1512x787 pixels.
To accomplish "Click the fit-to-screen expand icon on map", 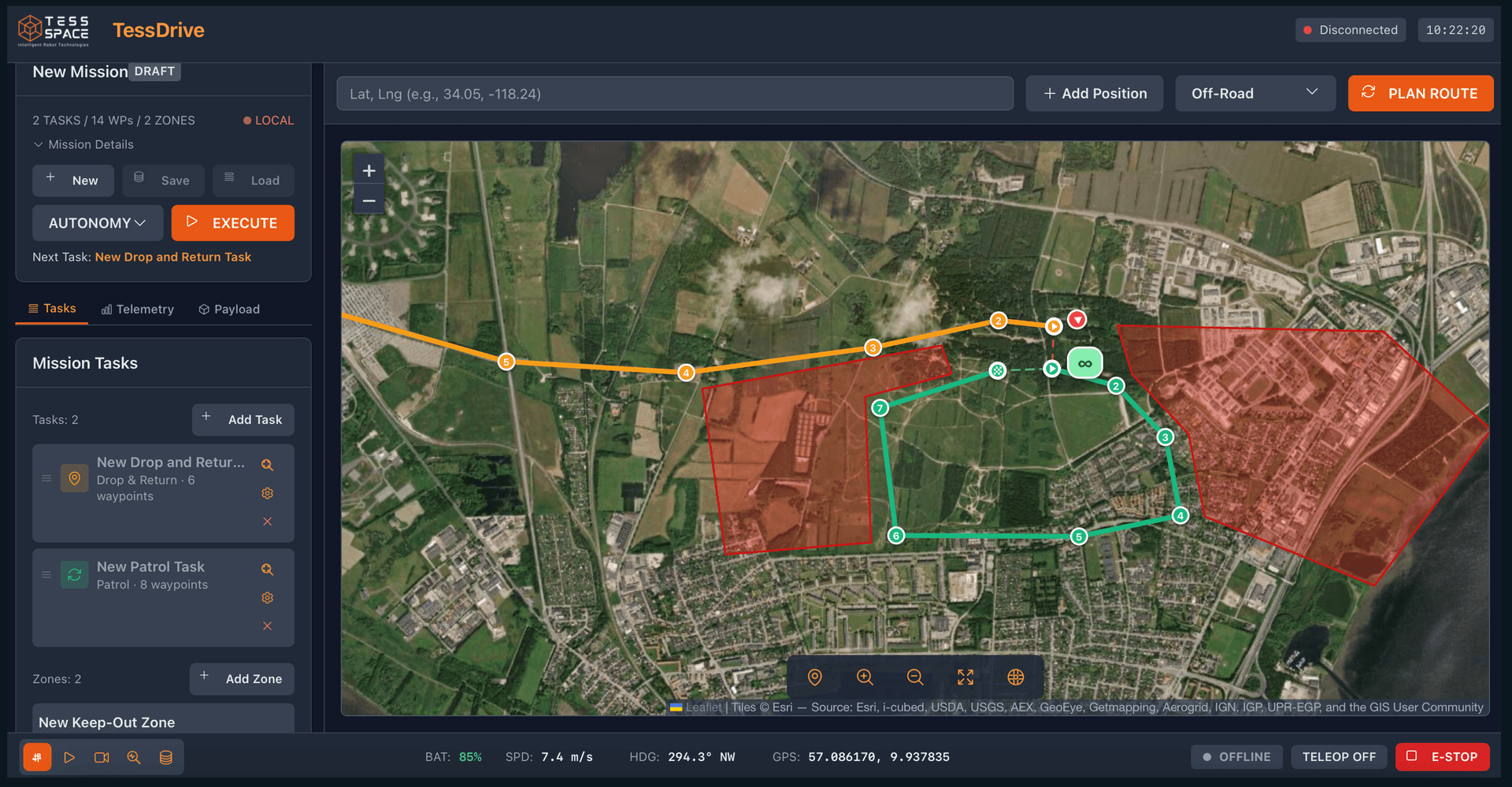I will (965, 677).
